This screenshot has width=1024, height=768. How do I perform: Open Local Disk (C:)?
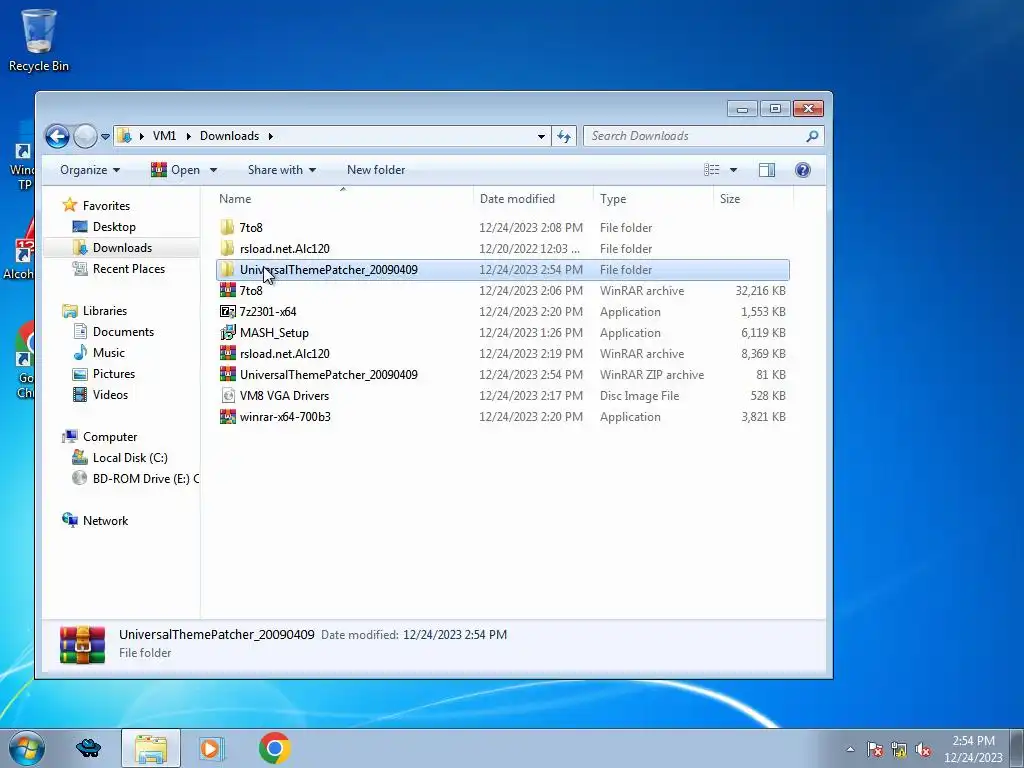pyautogui.click(x=129, y=458)
